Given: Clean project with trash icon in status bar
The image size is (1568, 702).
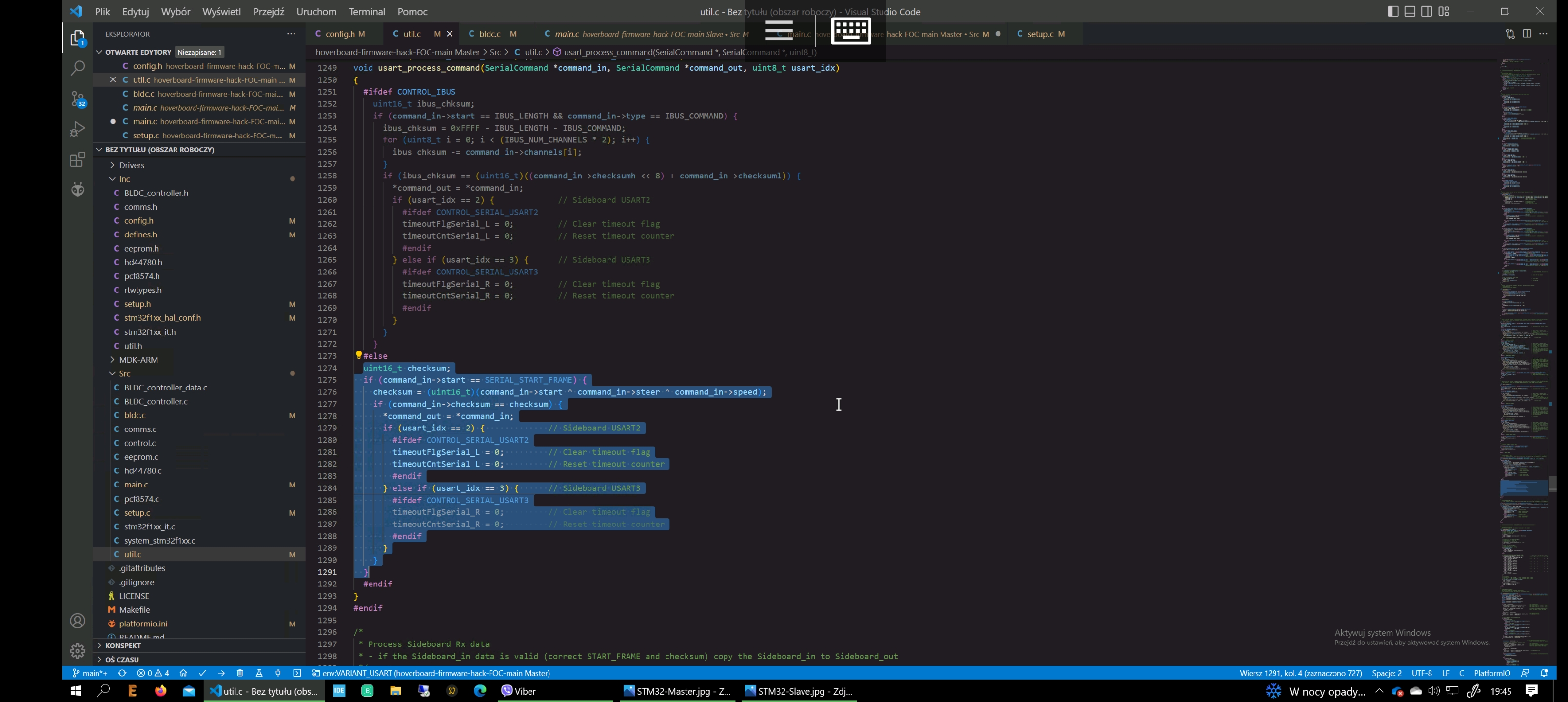Looking at the screenshot, I should pyautogui.click(x=240, y=673).
